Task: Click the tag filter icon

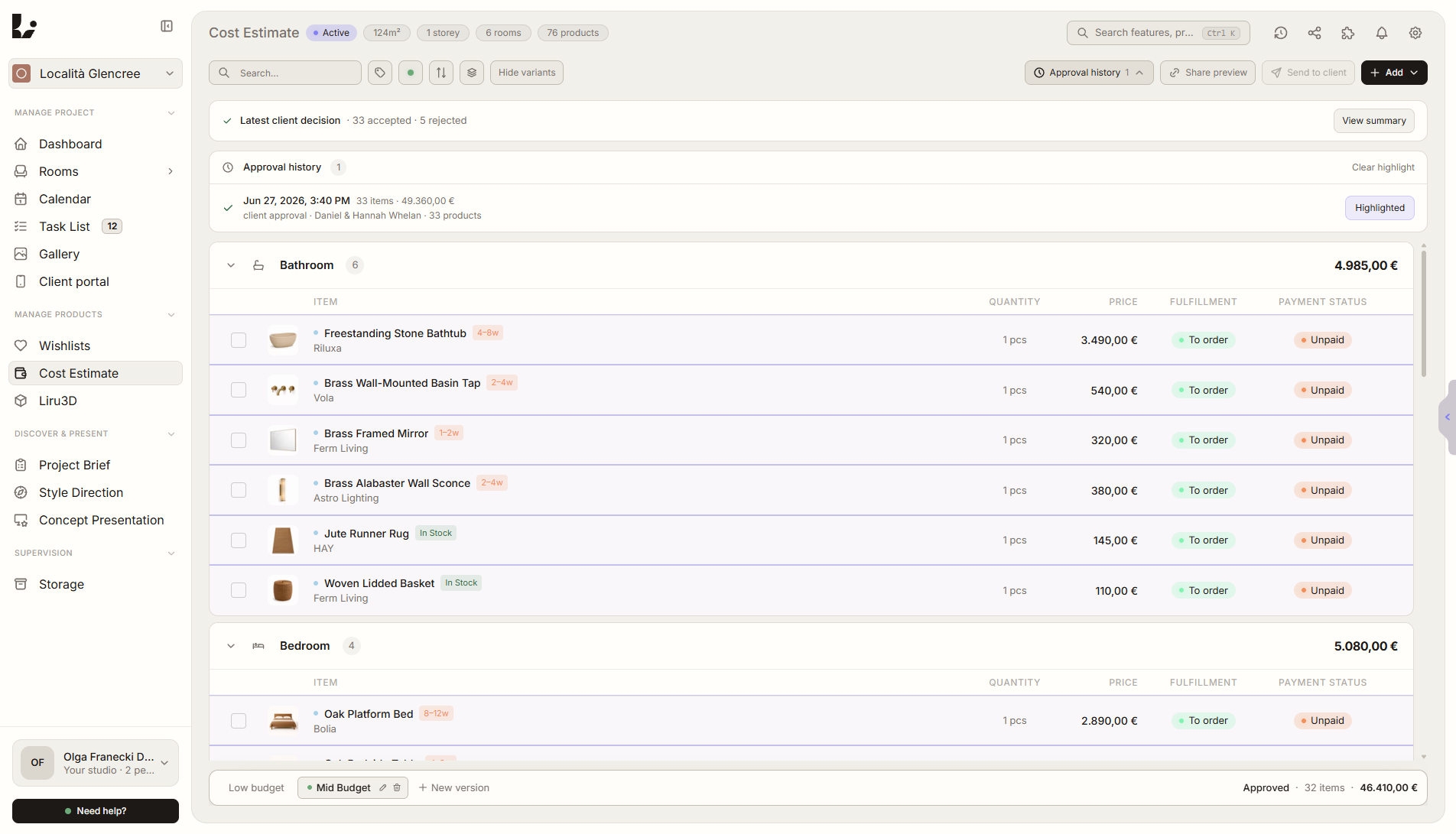Action: click(x=380, y=73)
